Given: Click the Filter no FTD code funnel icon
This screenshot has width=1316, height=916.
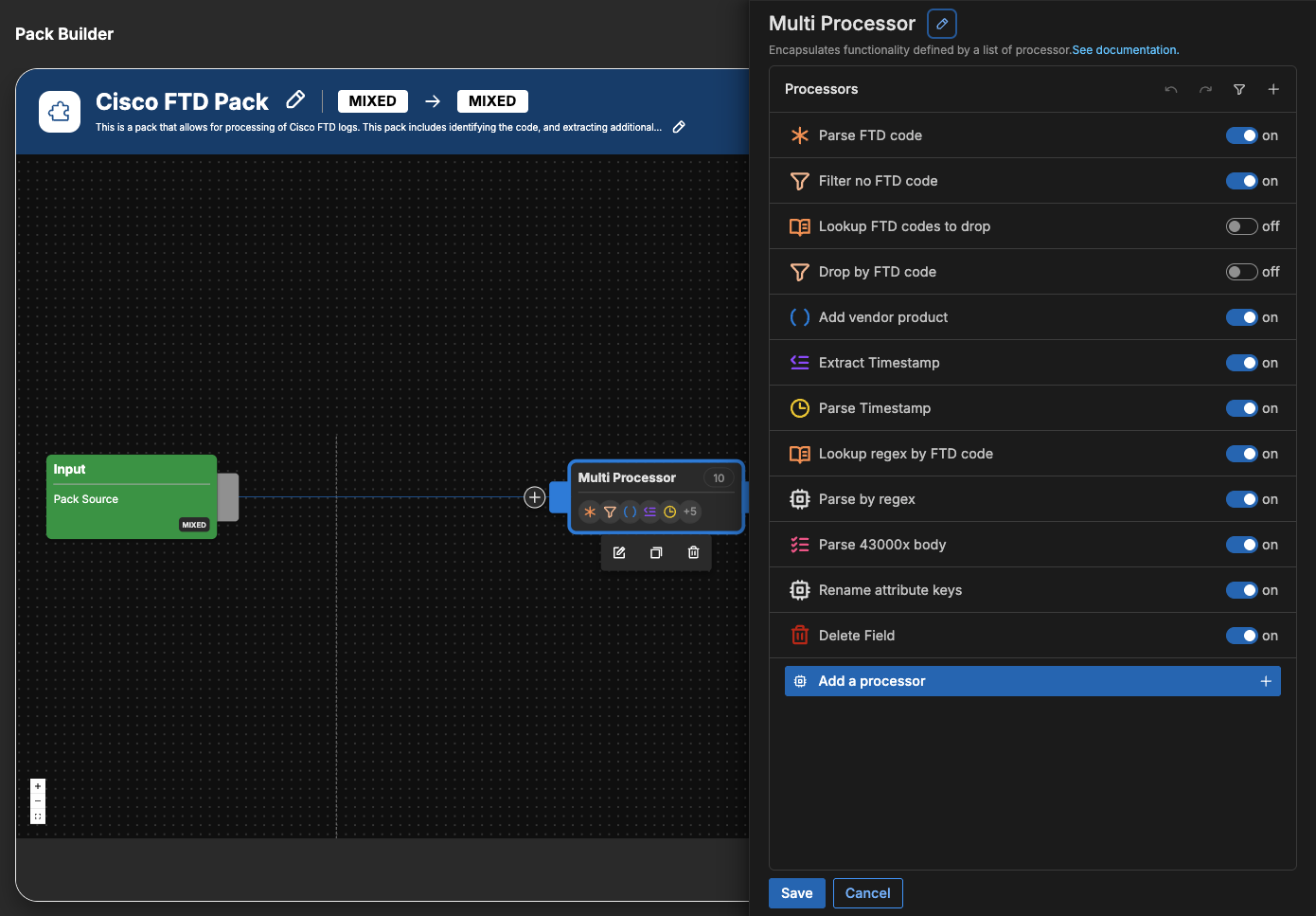Looking at the screenshot, I should click(800, 181).
